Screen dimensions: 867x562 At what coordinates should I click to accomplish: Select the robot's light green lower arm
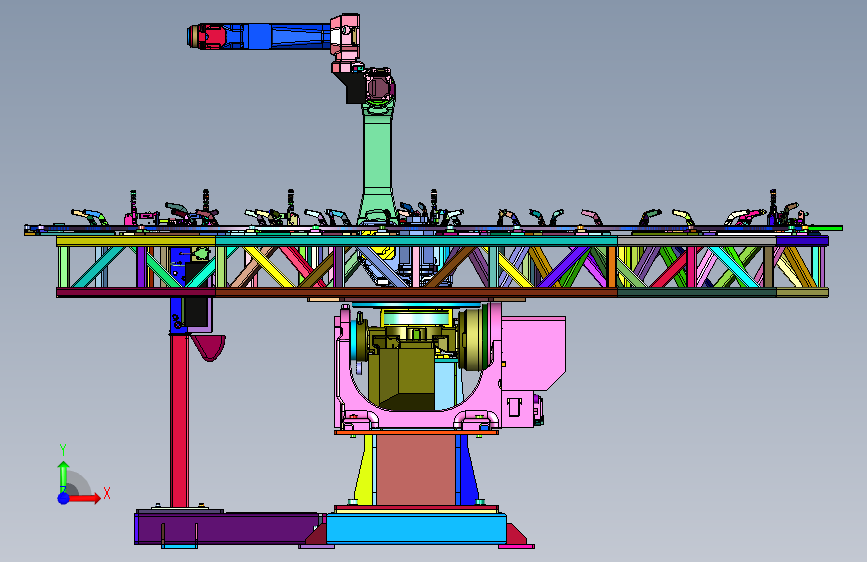click(378, 164)
